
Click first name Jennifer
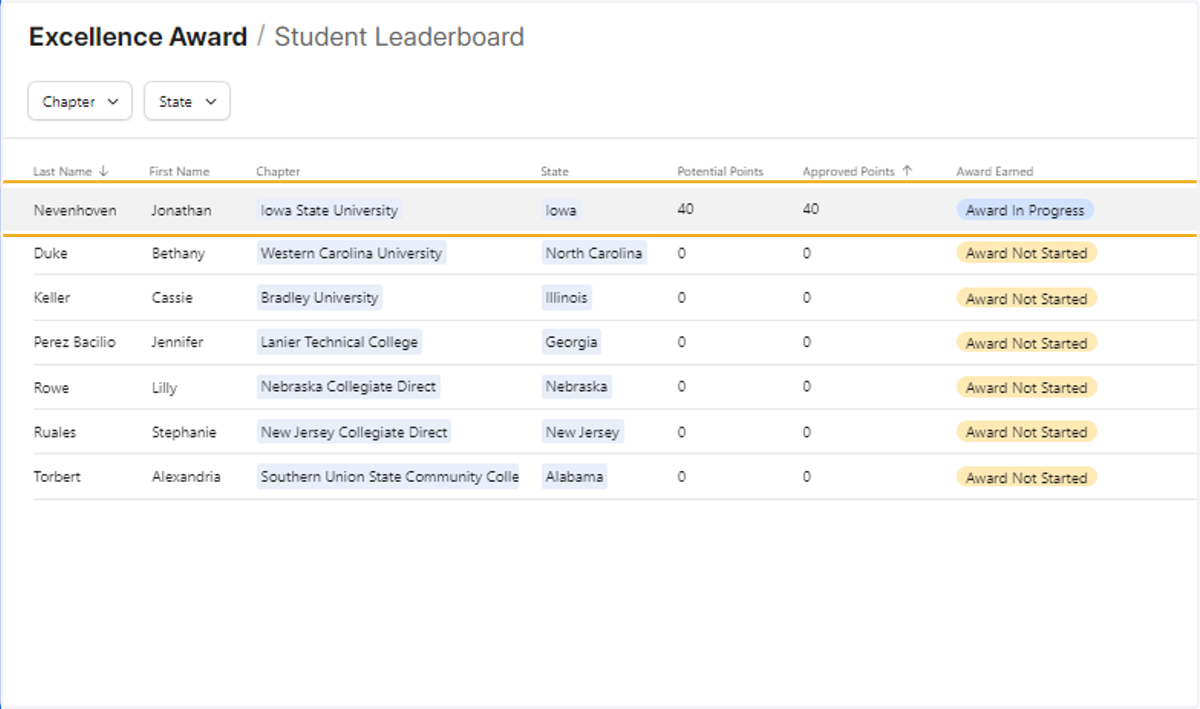(x=177, y=342)
